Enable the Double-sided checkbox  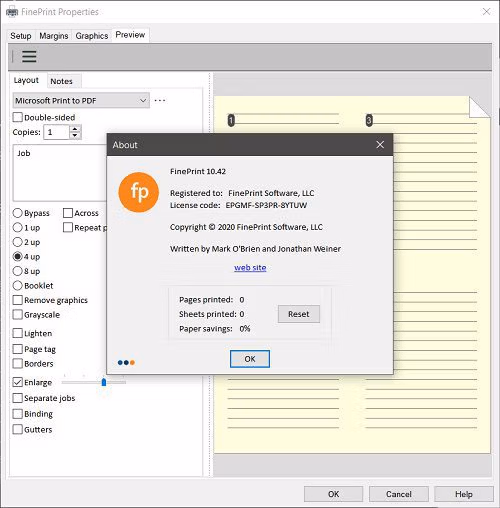coord(17,117)
